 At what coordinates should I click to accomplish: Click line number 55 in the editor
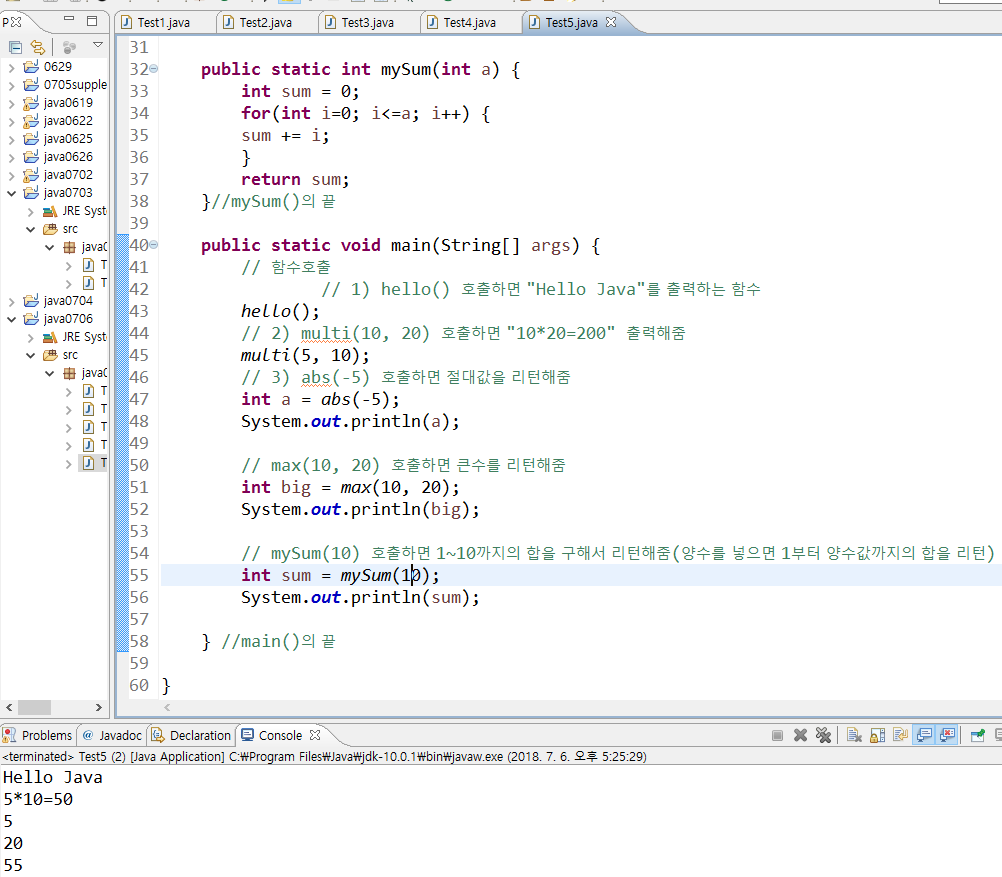(x=139, y=575)
